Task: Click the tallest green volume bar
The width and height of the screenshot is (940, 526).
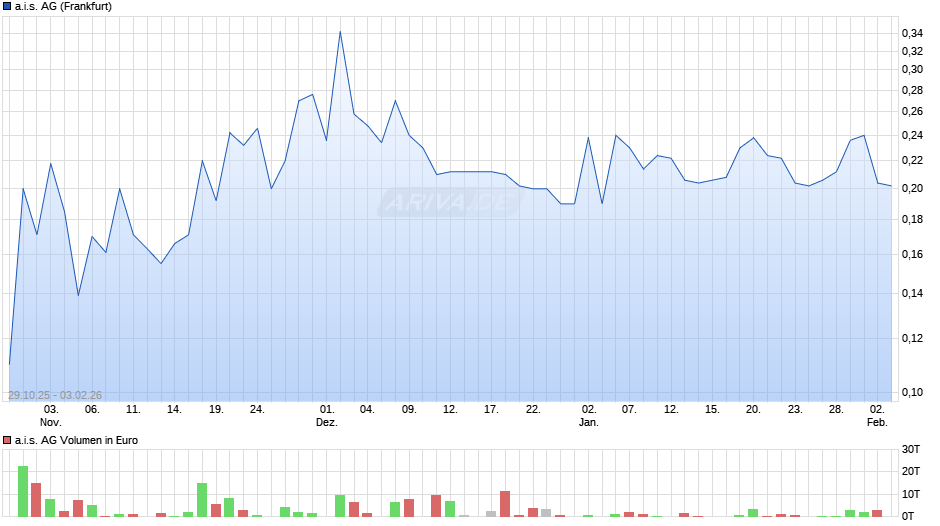Action: click(x=23, y=491)
